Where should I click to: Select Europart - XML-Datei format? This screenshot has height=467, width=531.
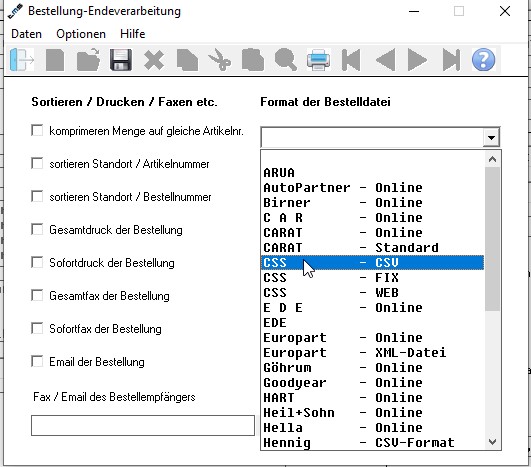373,353
